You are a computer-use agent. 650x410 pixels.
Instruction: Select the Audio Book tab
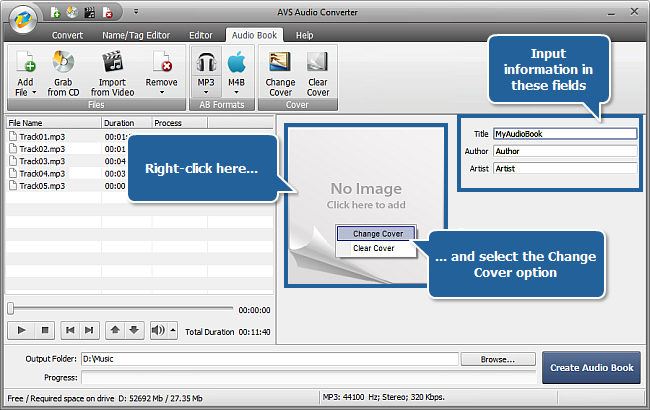254,35
